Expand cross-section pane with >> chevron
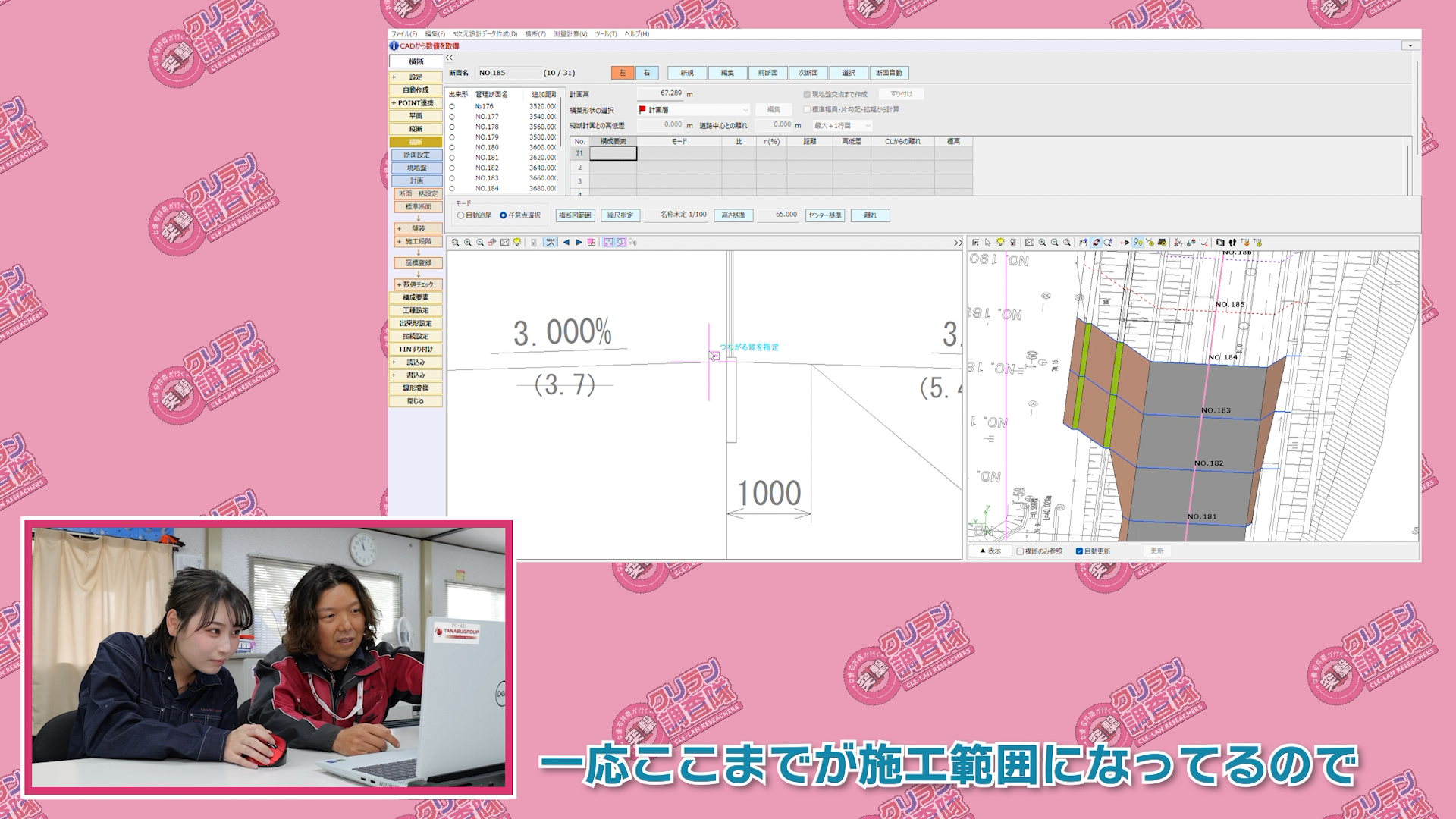The height and width of the screenshot is (819, 1456). tap(958, 243)
